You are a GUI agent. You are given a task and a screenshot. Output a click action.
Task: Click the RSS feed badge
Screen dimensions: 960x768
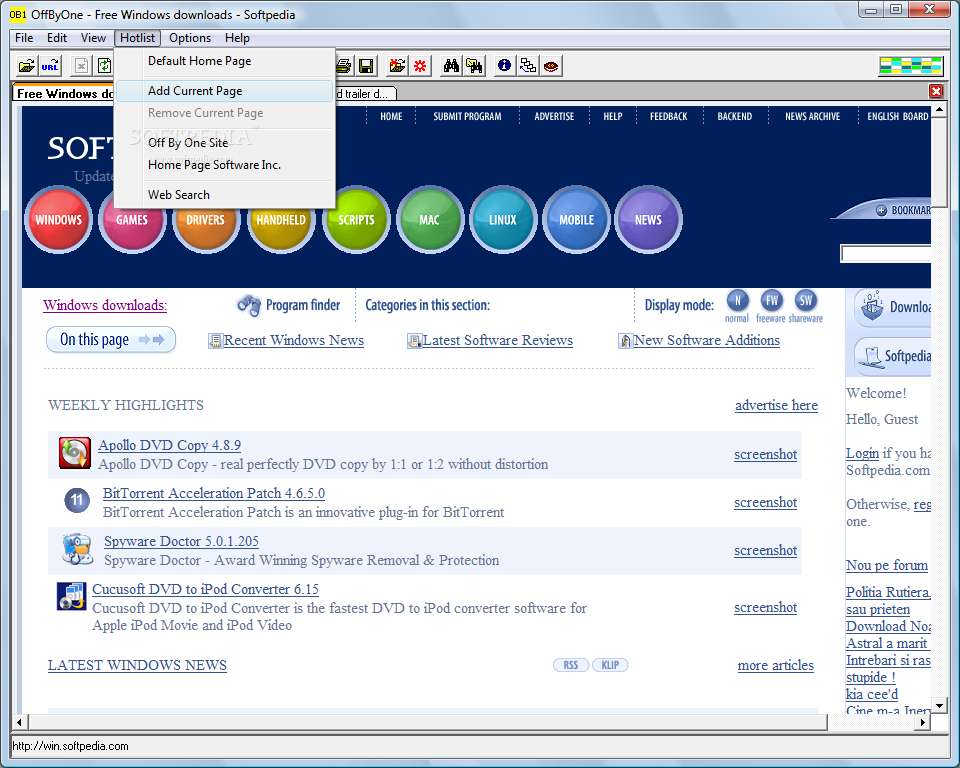[571, 665]
